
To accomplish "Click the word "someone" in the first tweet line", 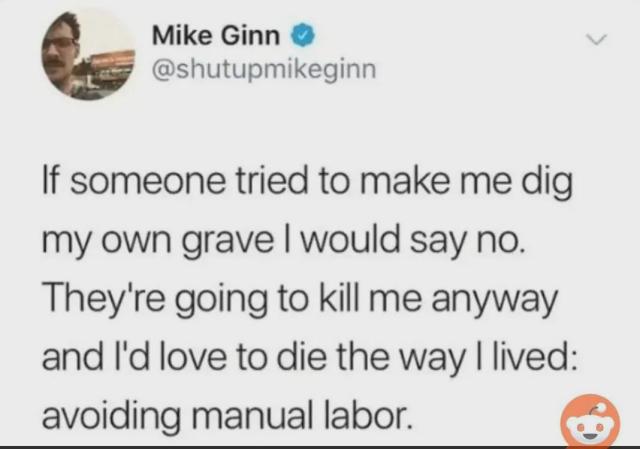I will tap(149, 182).
